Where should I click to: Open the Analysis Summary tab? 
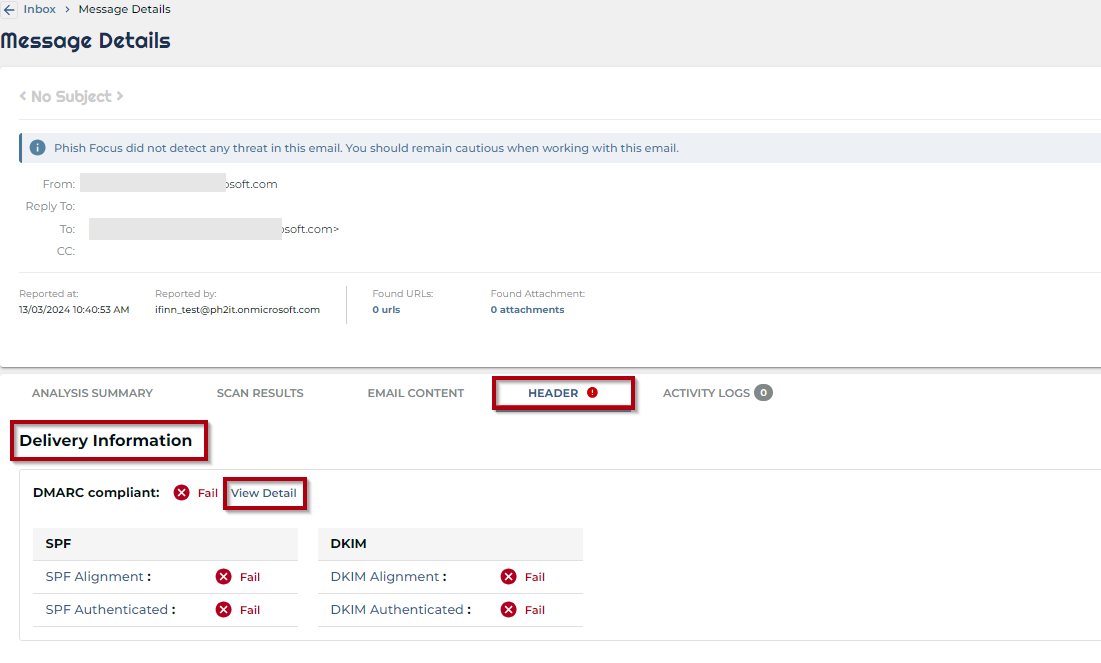tap(92, 393)
